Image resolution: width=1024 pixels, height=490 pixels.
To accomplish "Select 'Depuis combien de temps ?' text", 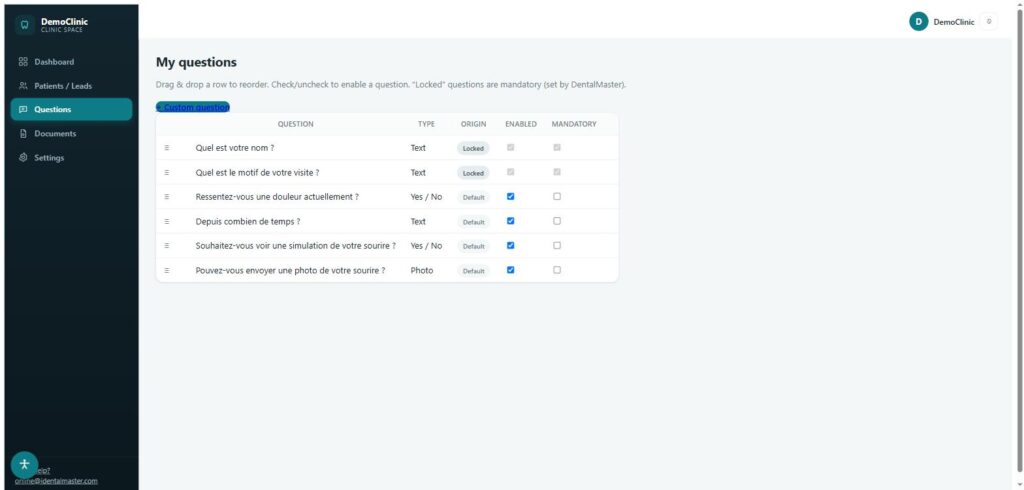I will [x=248, y=221].
